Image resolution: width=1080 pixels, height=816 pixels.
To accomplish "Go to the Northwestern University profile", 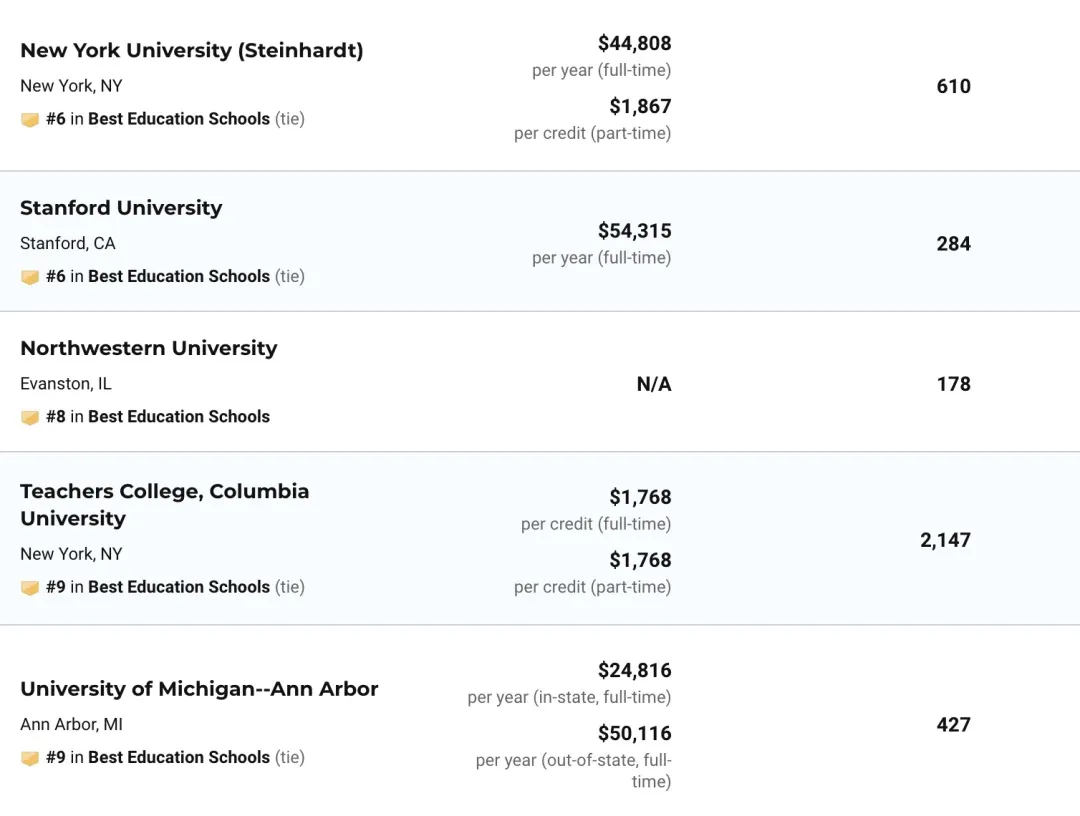I will (x=149, y=348).
